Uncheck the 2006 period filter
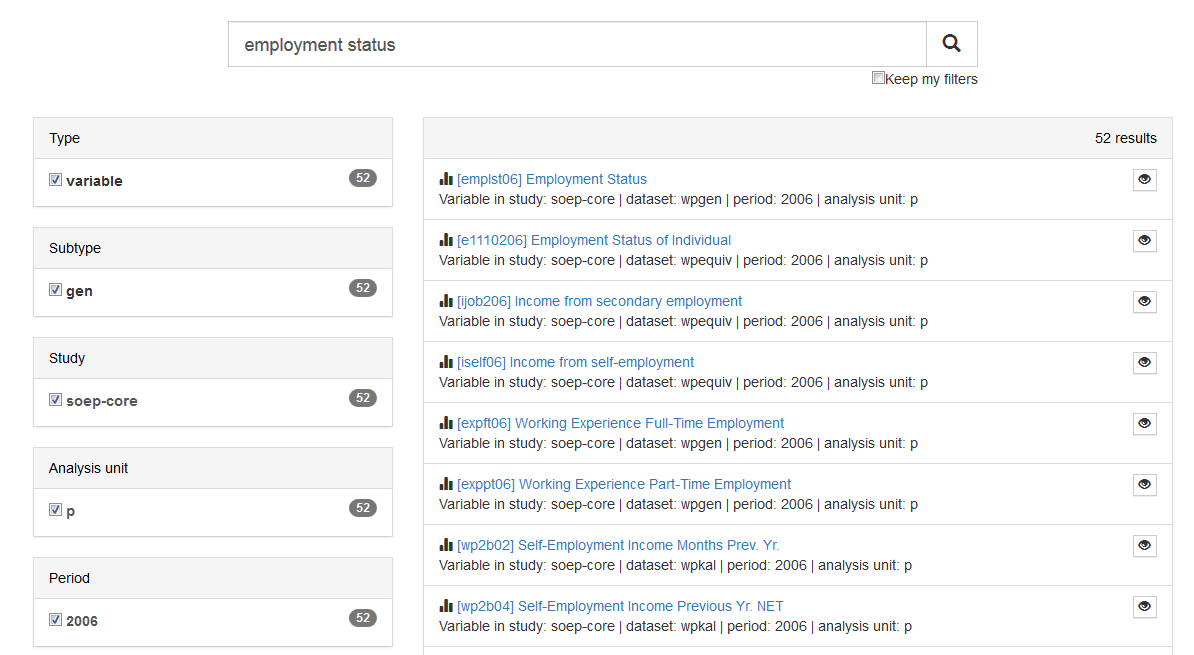Image resolution: width=1194 pixels, height=655 pixels. [55, 619]
